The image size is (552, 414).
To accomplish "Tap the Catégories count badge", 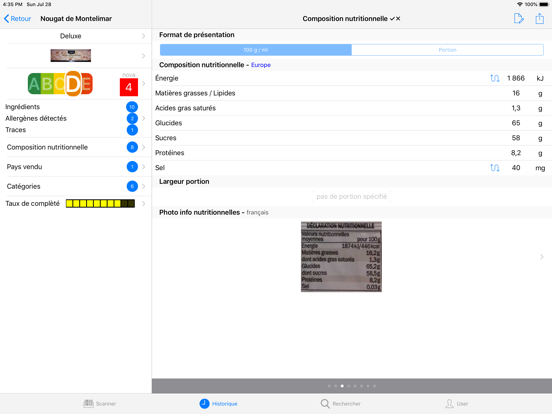I will tap(132, 186).
